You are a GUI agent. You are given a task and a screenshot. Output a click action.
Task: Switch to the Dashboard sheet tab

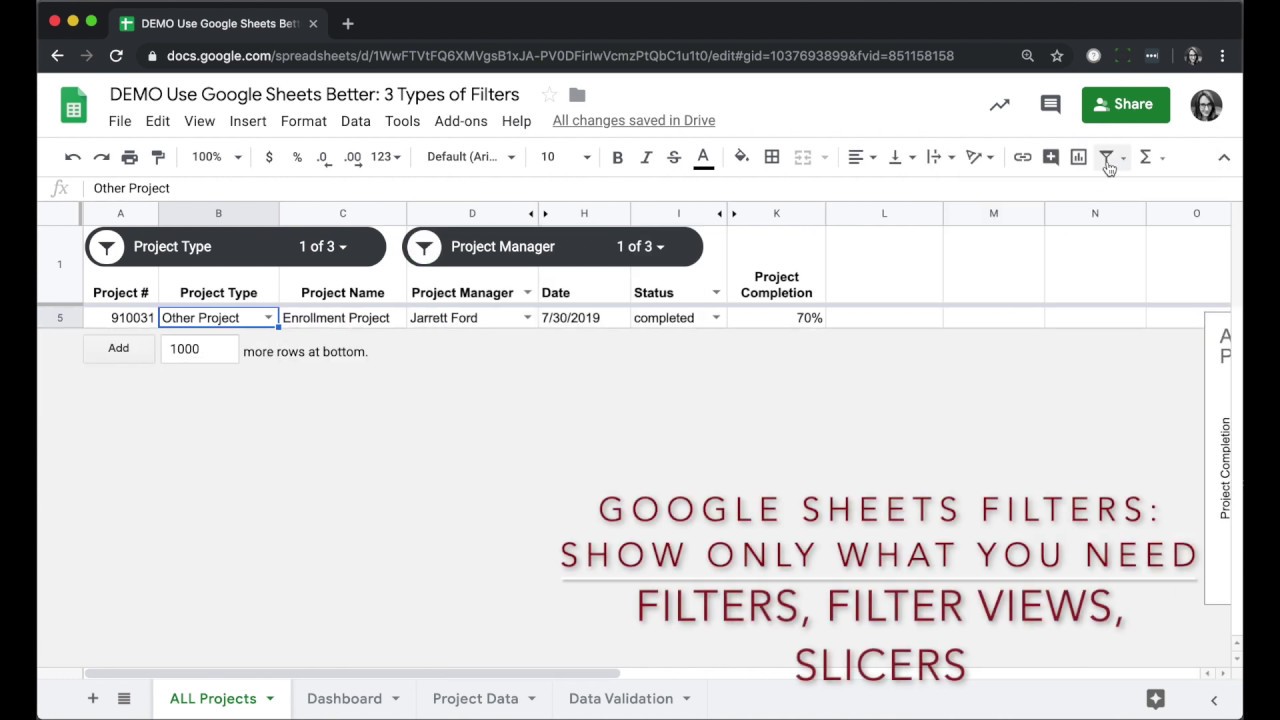344,699
